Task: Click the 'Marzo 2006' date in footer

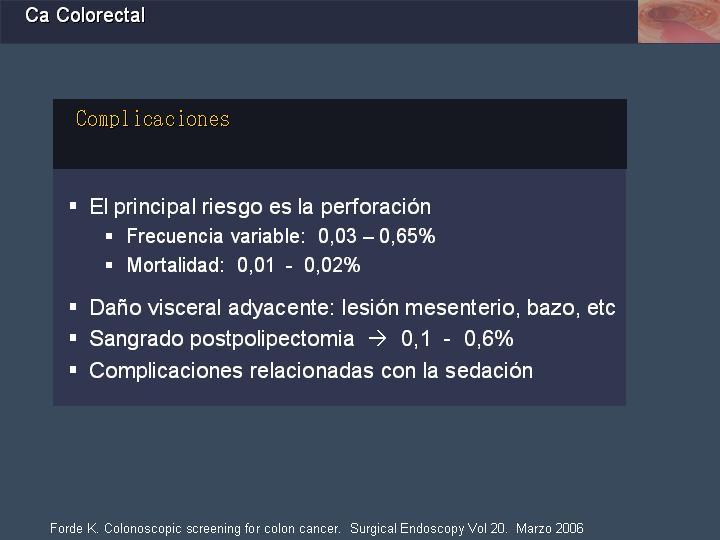Action: point(550,529)
